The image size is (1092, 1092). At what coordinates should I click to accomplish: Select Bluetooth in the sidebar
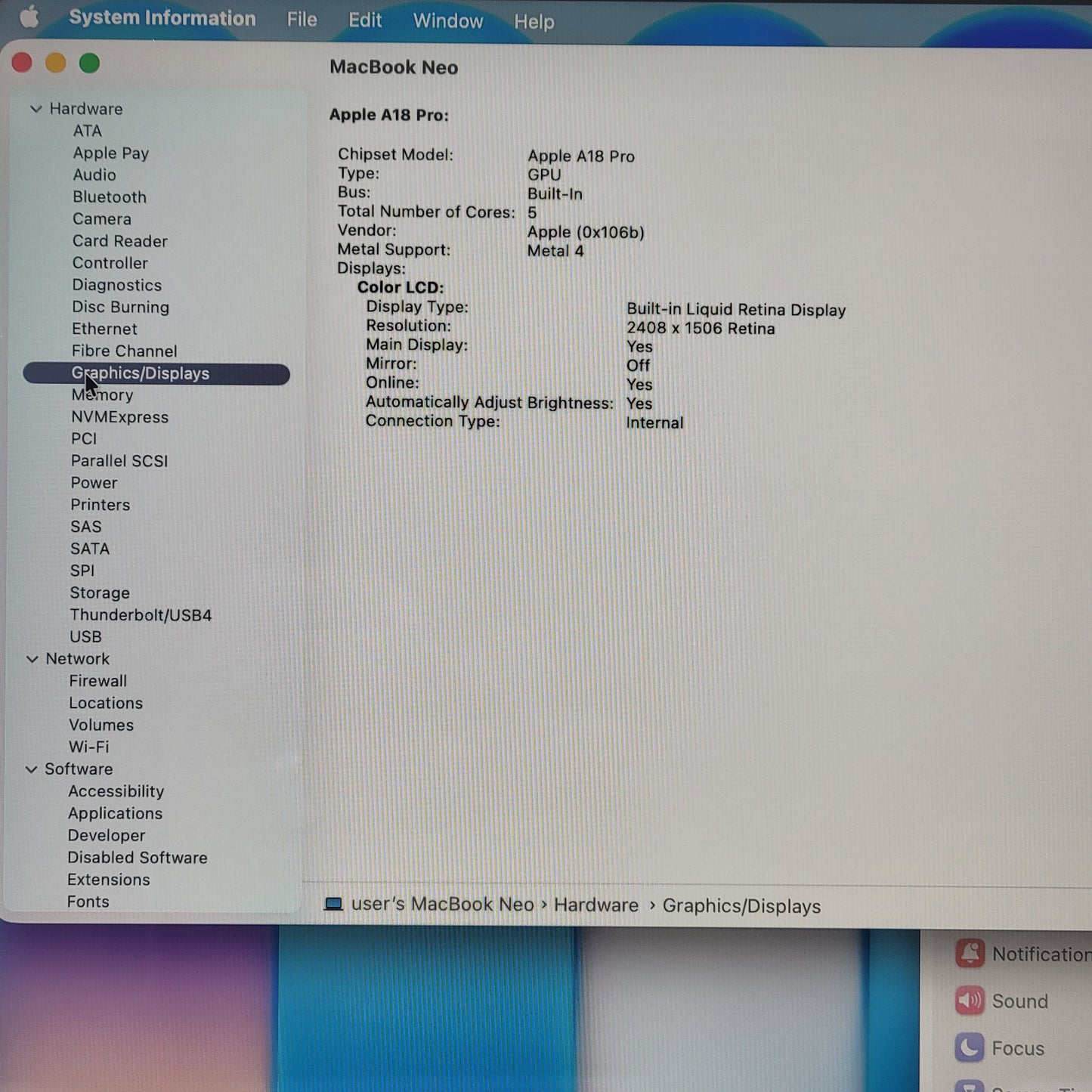[x=110, y=196]
